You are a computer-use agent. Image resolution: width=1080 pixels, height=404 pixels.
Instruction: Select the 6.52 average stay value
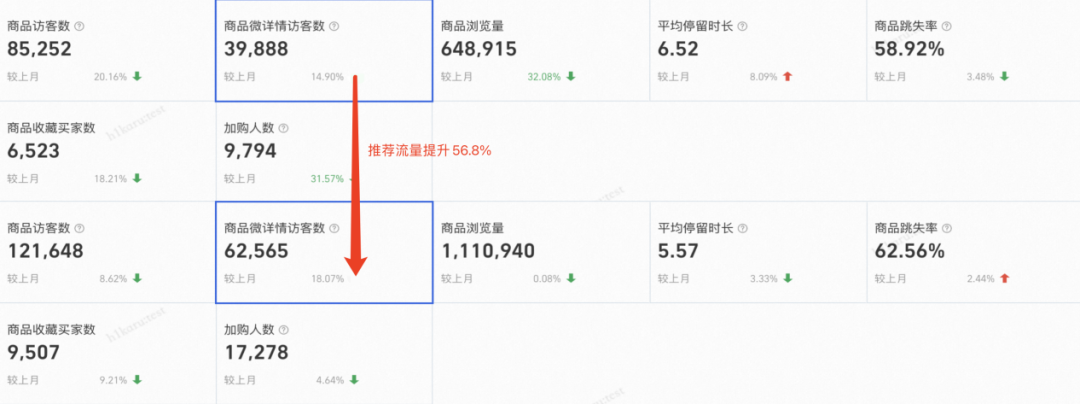click(678, 50)
